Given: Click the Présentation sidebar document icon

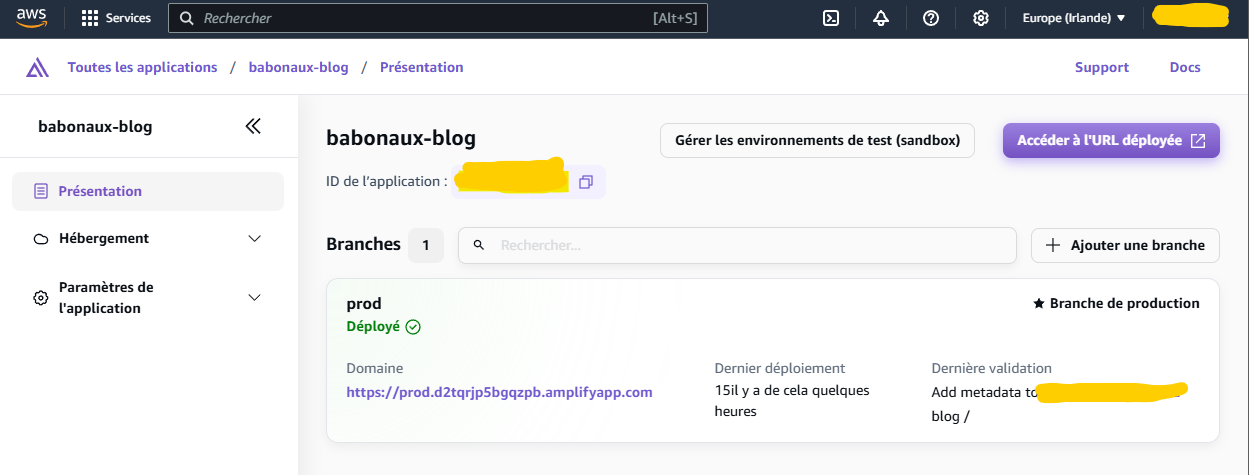Looking at the screenshot, I should click(x=41, y=191).
